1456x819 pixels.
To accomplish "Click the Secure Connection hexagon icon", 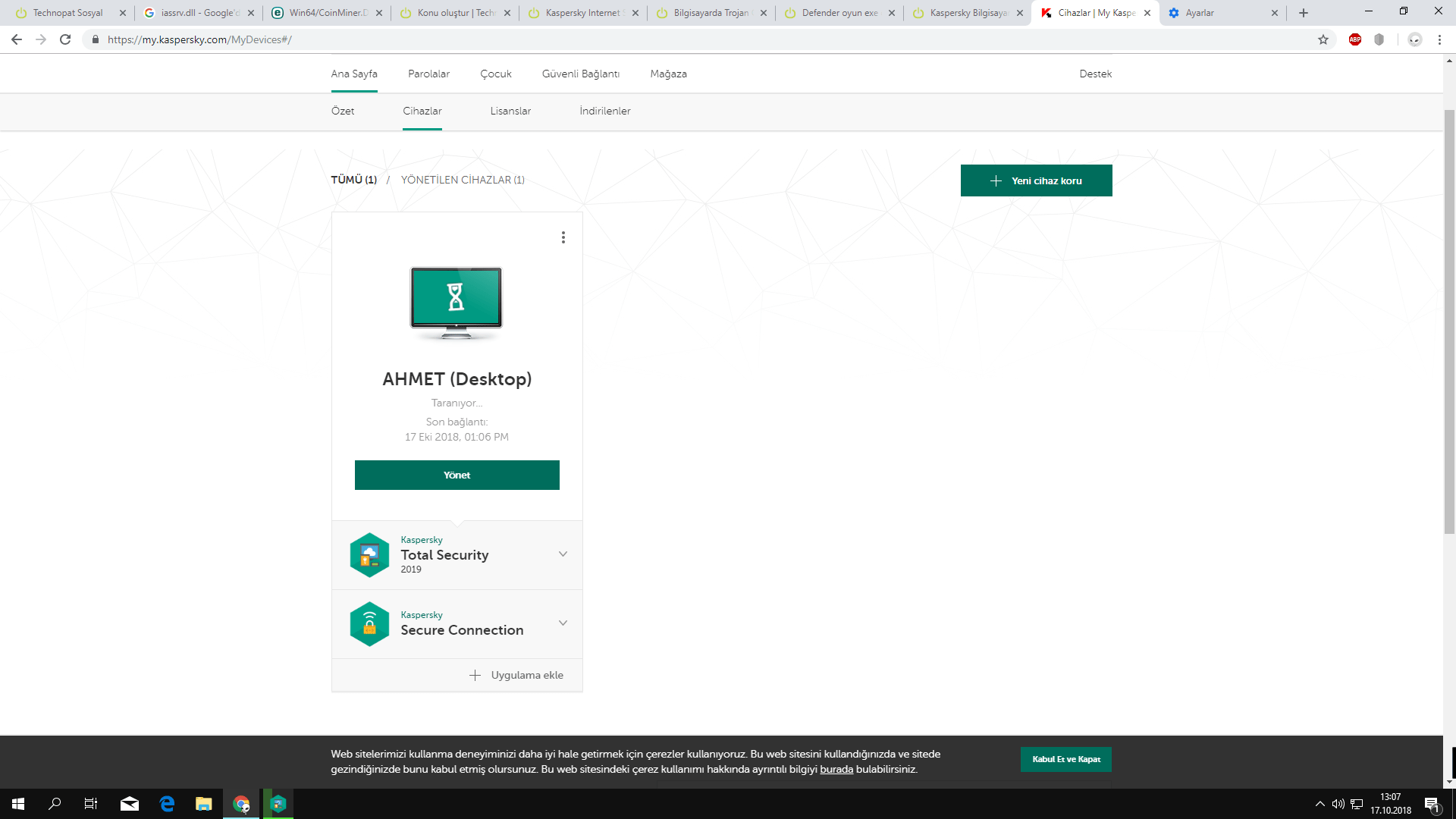I will [369, 624].
